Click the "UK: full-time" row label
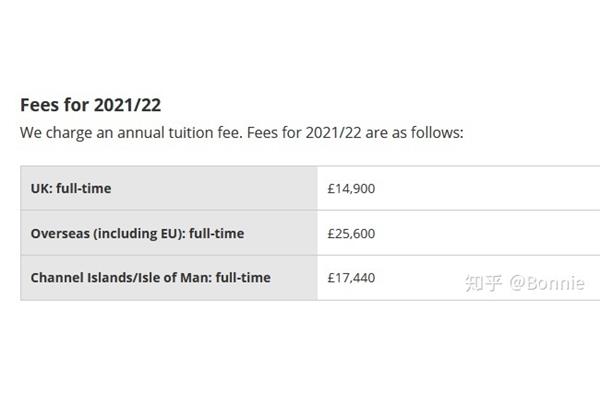This screenshot has height=400, width=600. click(71, 188)
